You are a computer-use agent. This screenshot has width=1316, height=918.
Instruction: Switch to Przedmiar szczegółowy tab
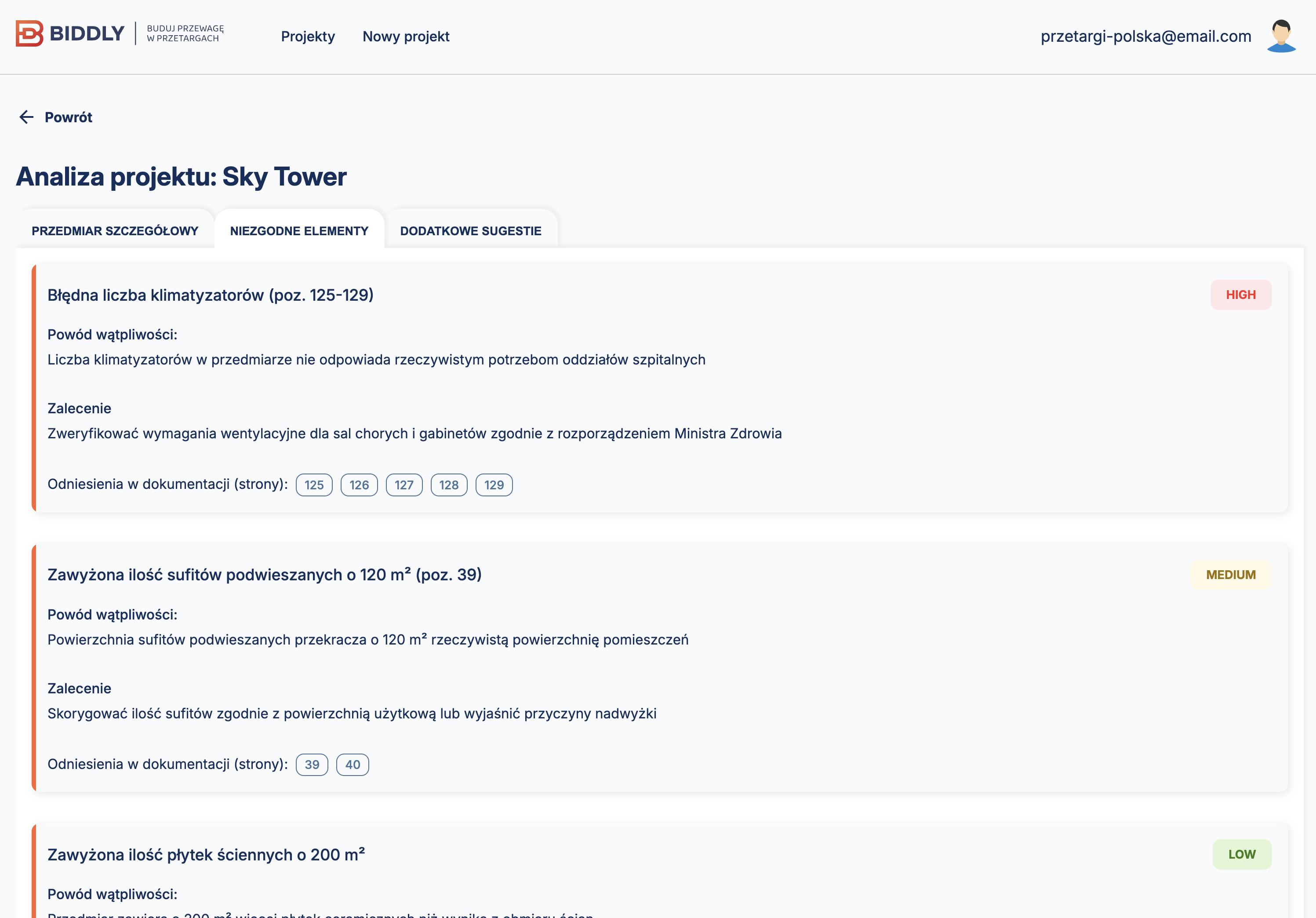115,230
